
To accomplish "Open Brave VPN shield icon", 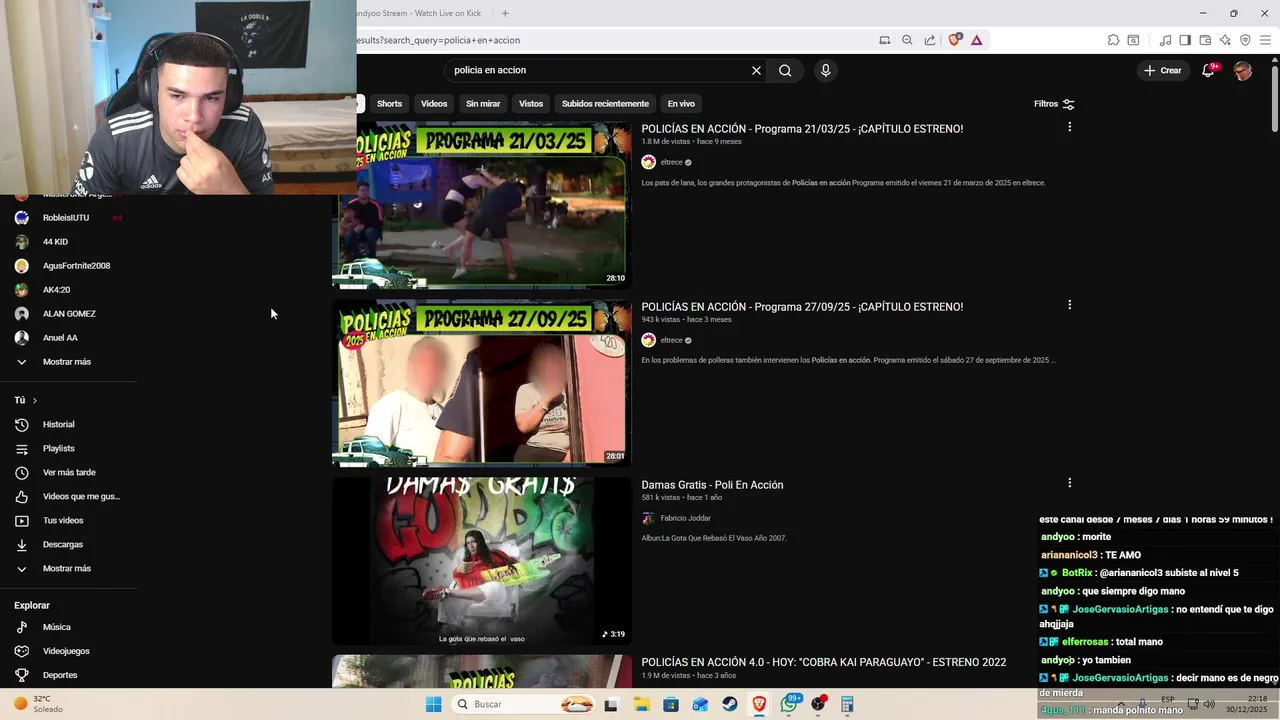I will [1245, 40].
